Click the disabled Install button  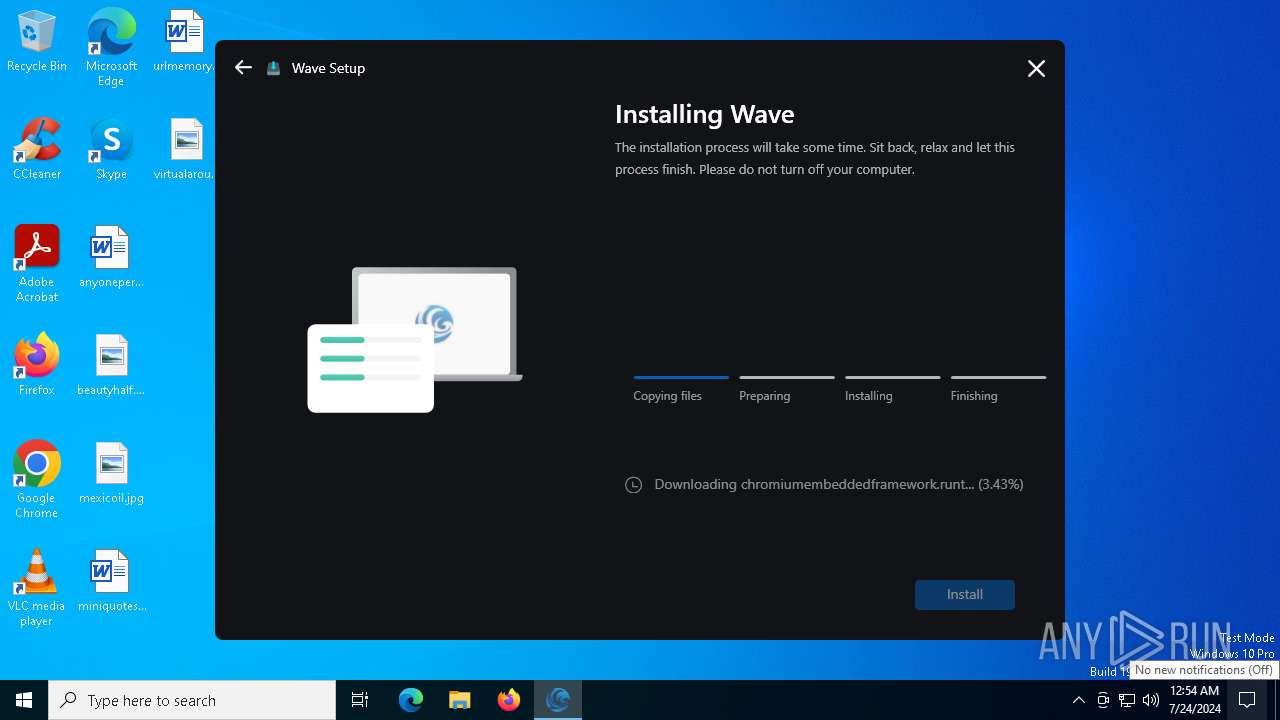[x=965, y=594]
